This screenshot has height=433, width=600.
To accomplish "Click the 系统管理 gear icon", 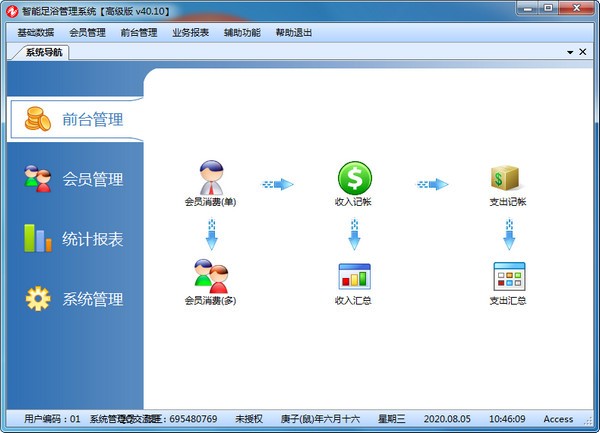I will click(37, 298).
